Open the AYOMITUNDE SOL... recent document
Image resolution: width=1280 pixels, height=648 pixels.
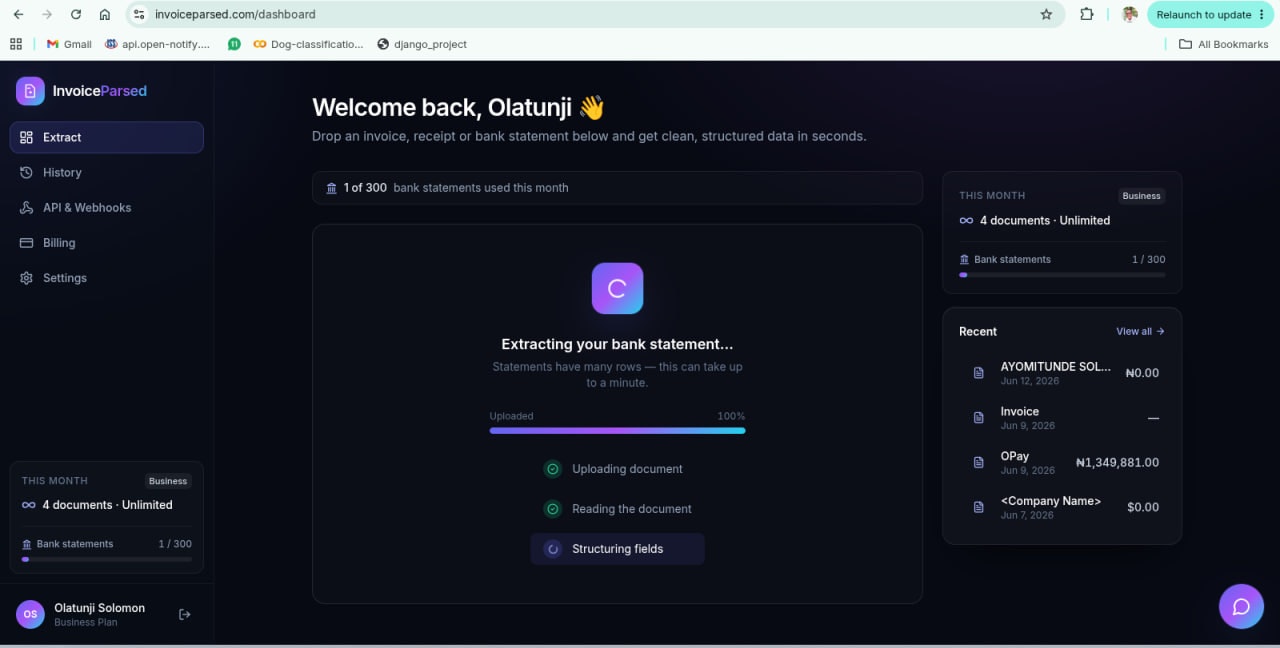coord(1062,372)
